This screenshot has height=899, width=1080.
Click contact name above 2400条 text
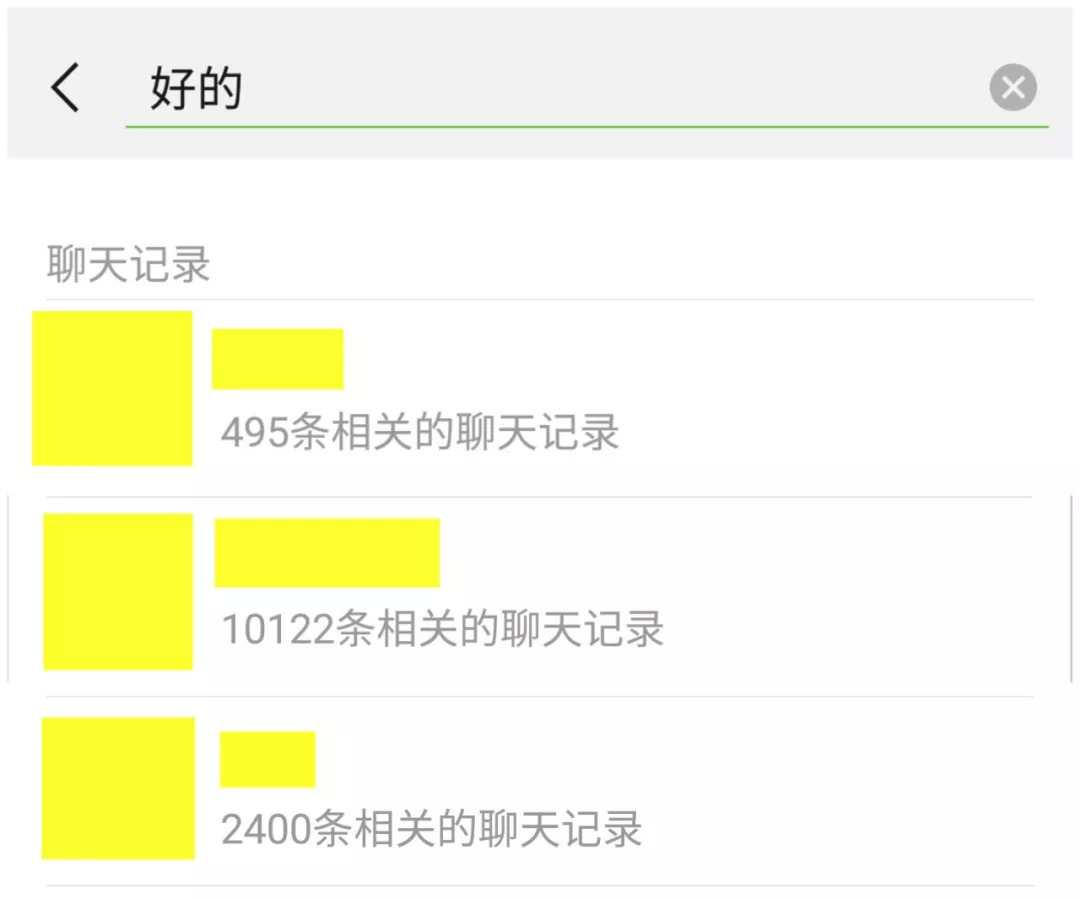pyautogui.click(x=267, y=759)
